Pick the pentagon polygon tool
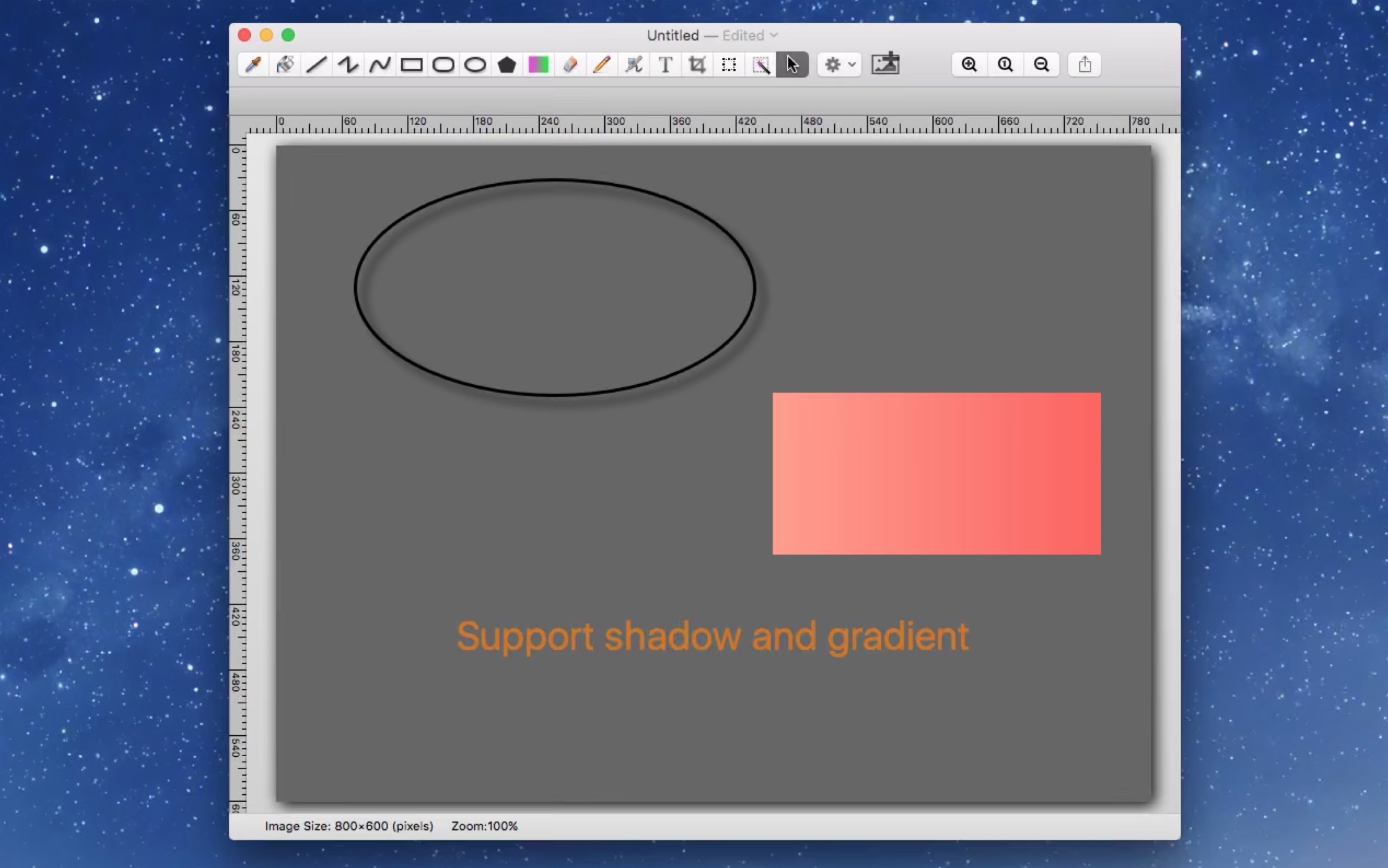This screenshot has height=868, width=1388. [507, 65]
